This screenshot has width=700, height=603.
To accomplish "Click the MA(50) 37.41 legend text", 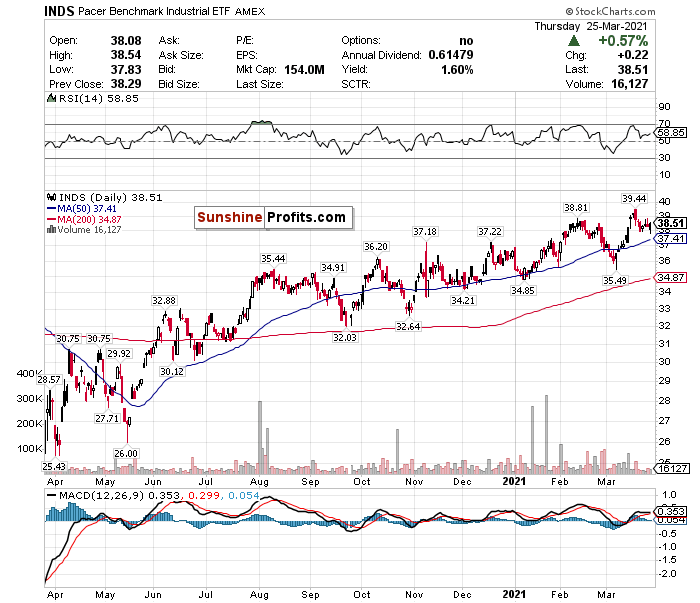I will (87, 208).
